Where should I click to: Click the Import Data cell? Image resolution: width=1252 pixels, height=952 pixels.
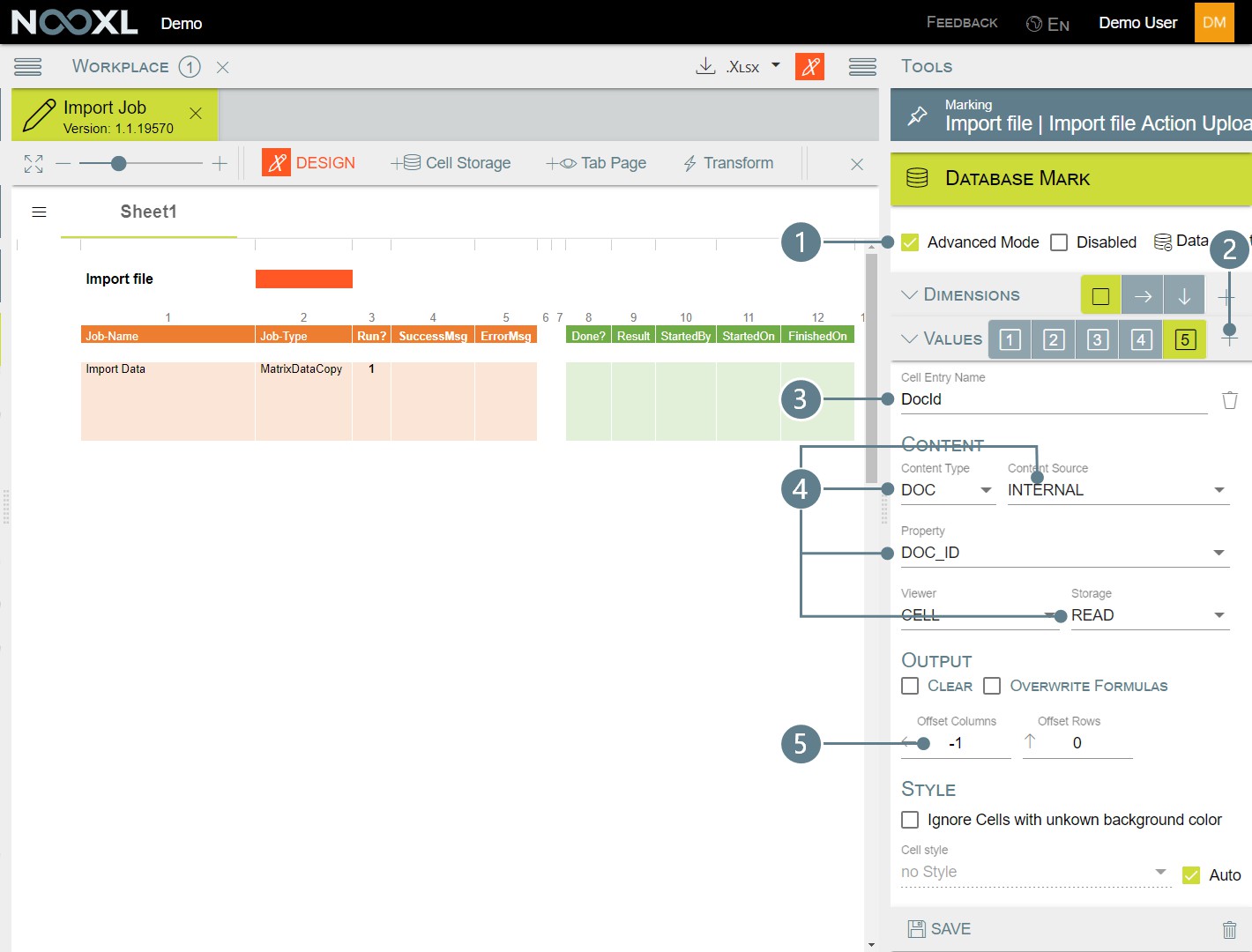[x=168, y=401]
